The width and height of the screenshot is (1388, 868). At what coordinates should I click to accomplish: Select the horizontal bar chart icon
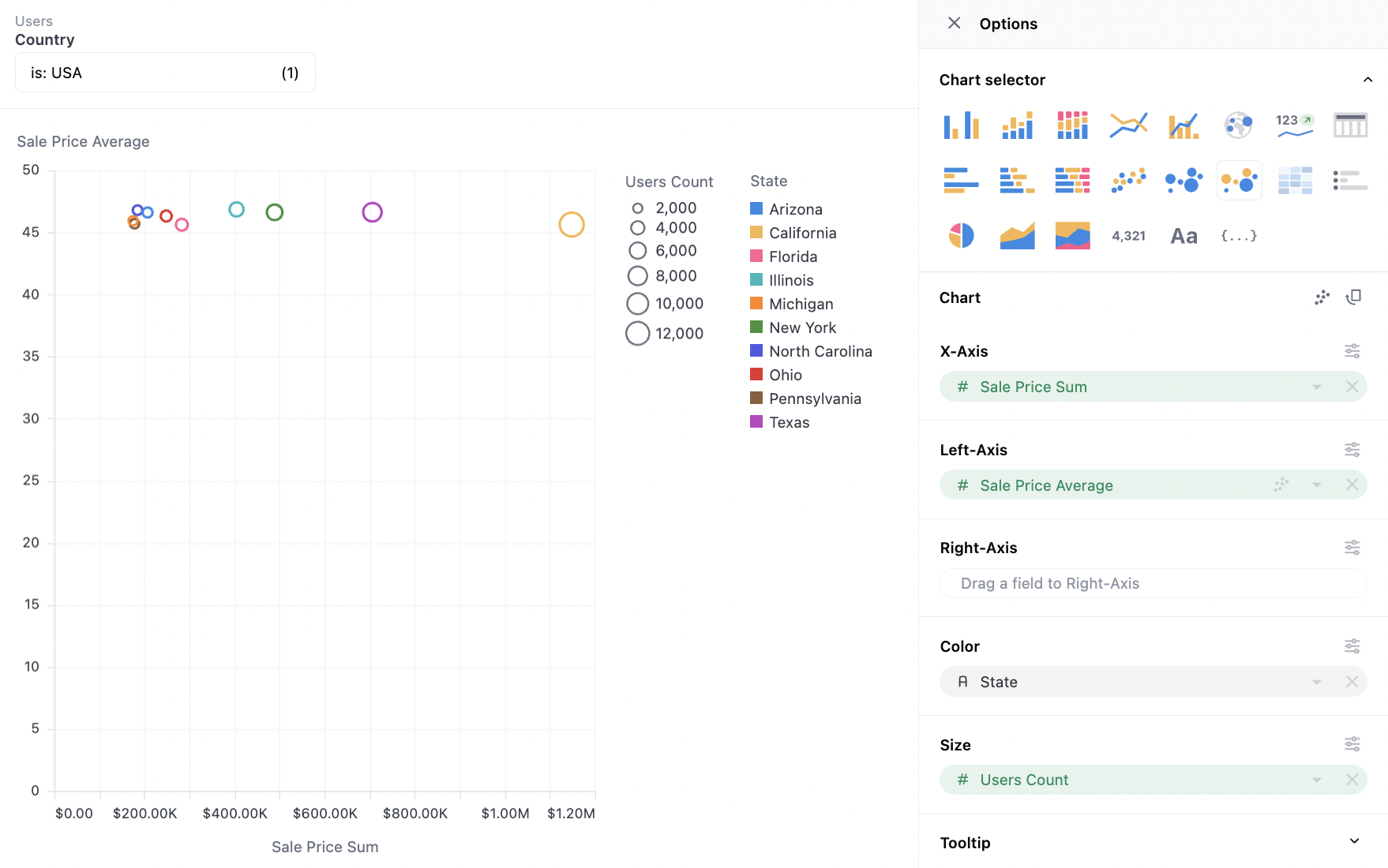click(x=961, y=180)
